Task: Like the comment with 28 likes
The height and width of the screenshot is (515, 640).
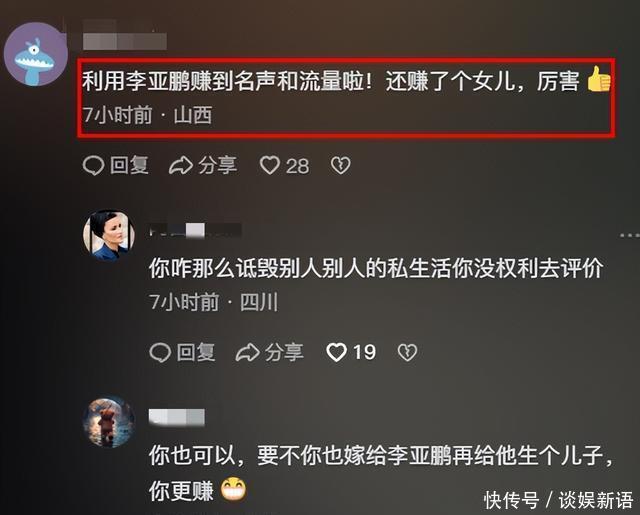Action: coord(284,166)
